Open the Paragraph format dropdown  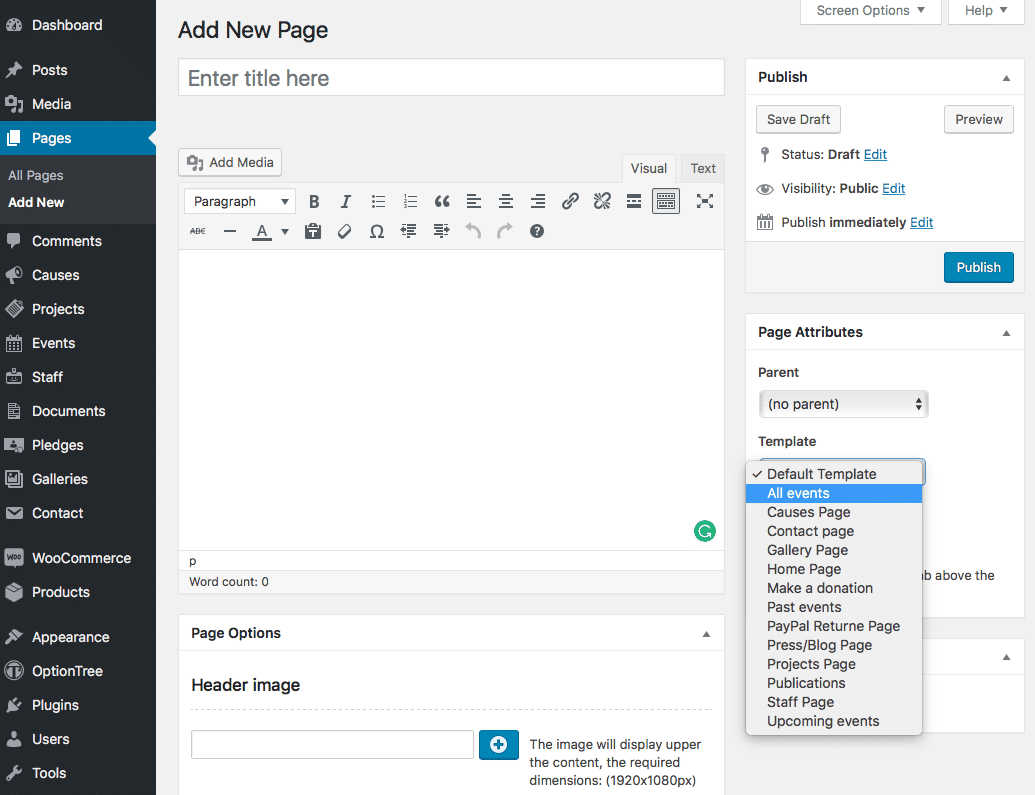coord(240,201)
